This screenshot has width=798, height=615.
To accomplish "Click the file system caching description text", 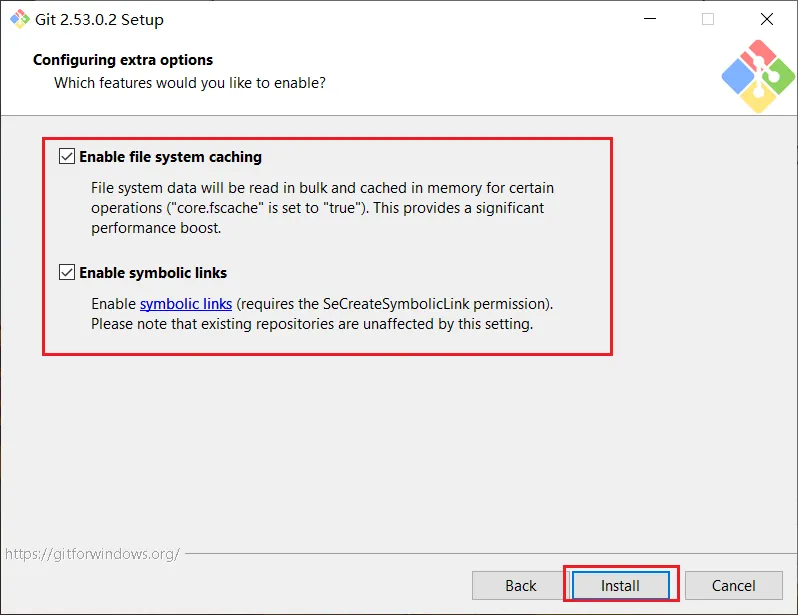I will [x=322, y=208].
